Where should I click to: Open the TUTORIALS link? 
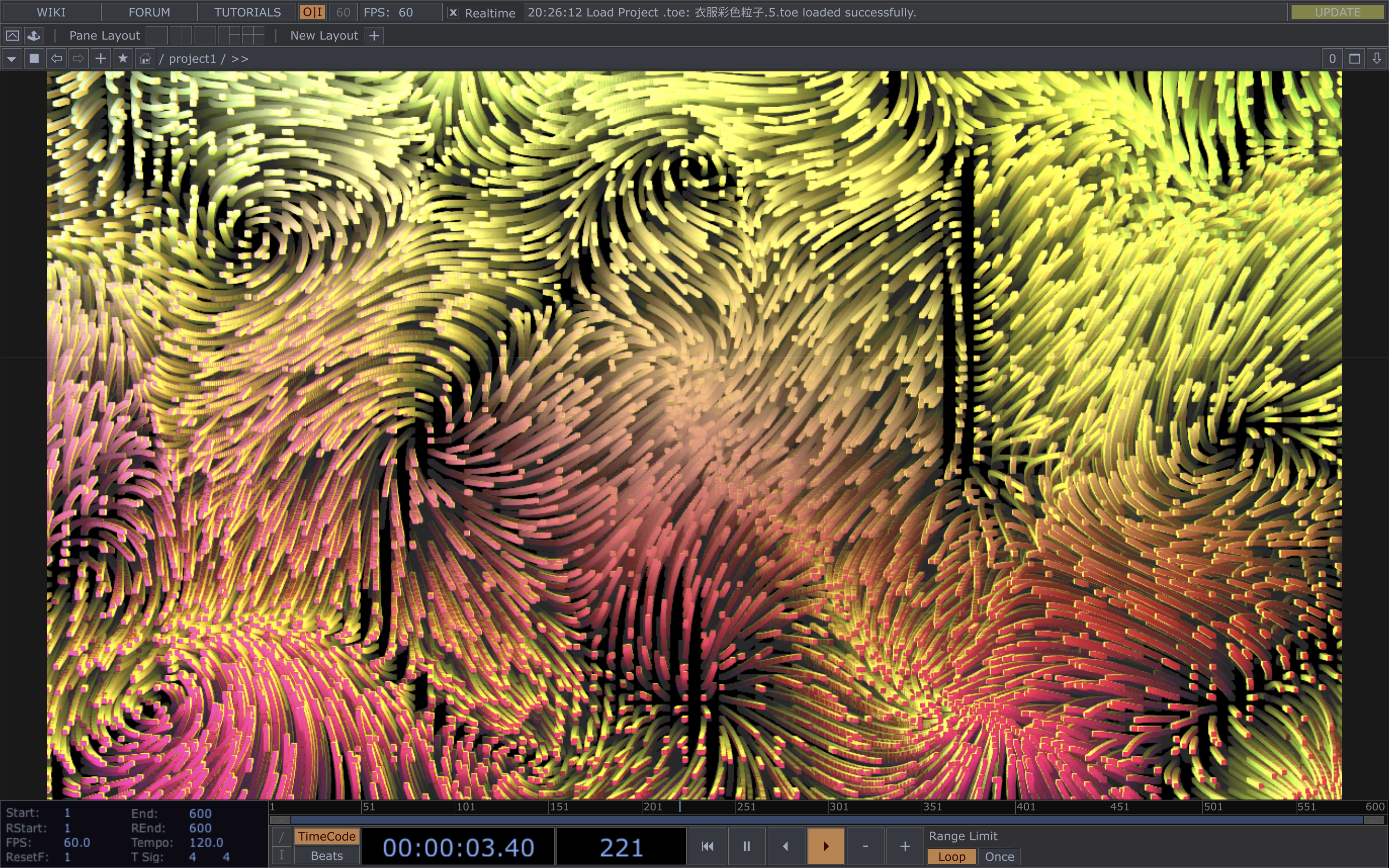[x=247, y=12]
